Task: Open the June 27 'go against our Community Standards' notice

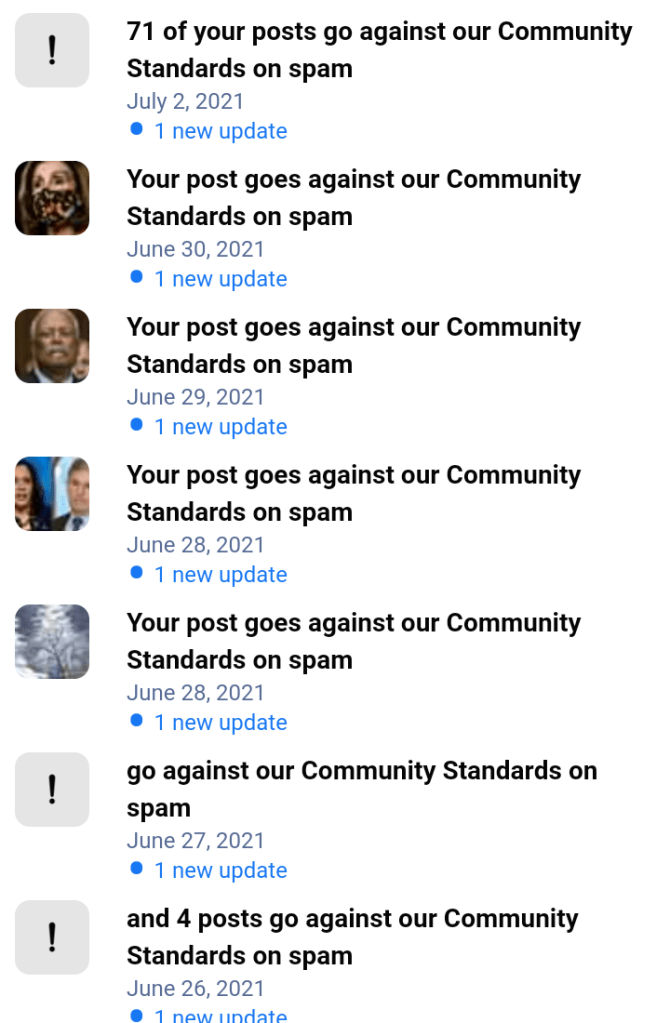Action: pyautogui.click(x=361, y=788)
